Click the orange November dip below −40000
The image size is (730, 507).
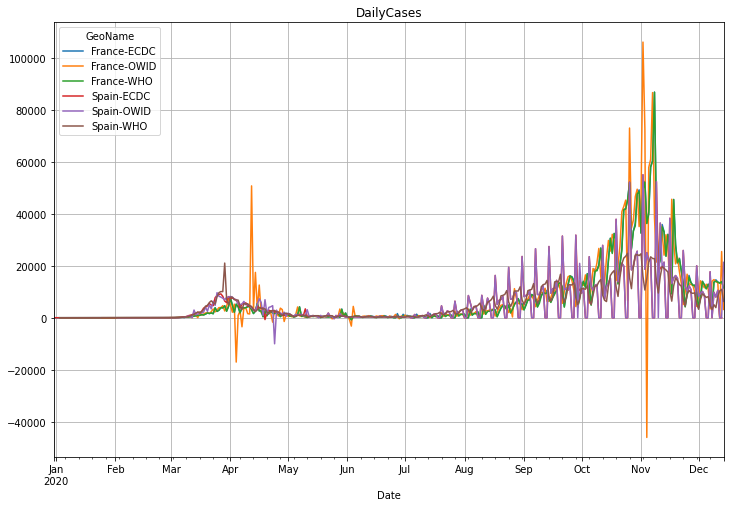click(647, 437)
